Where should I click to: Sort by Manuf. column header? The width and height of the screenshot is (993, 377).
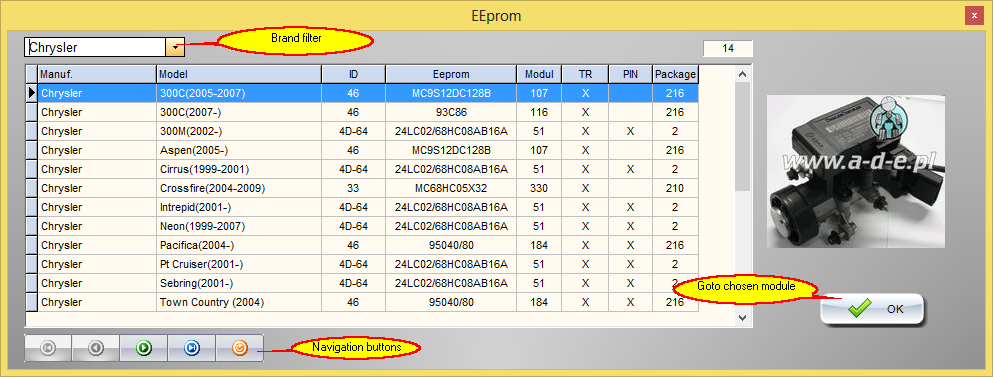pos(97,74)
